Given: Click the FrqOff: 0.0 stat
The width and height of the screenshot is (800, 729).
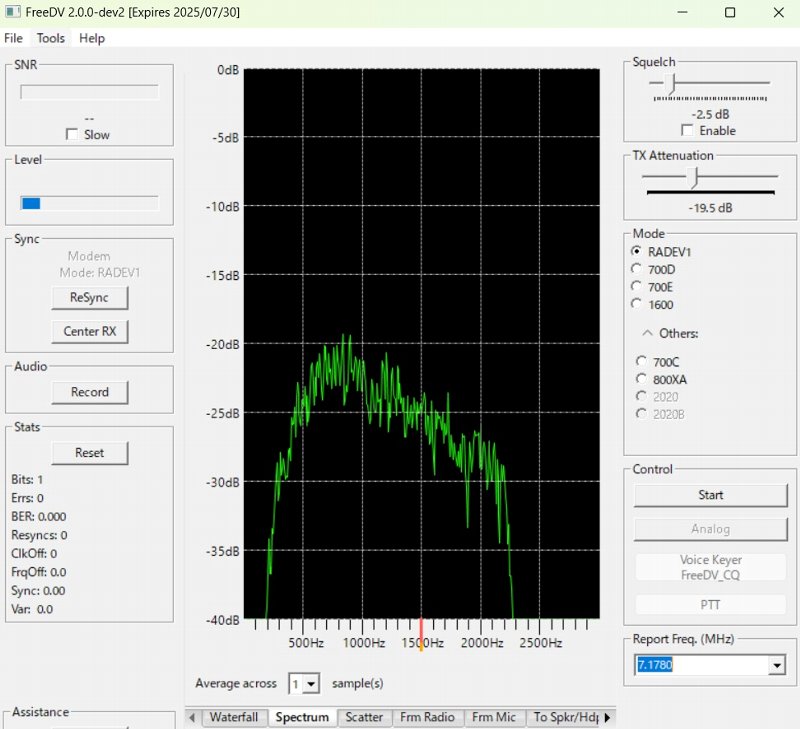Looking at the screenshot, I should tap(39, 572).
